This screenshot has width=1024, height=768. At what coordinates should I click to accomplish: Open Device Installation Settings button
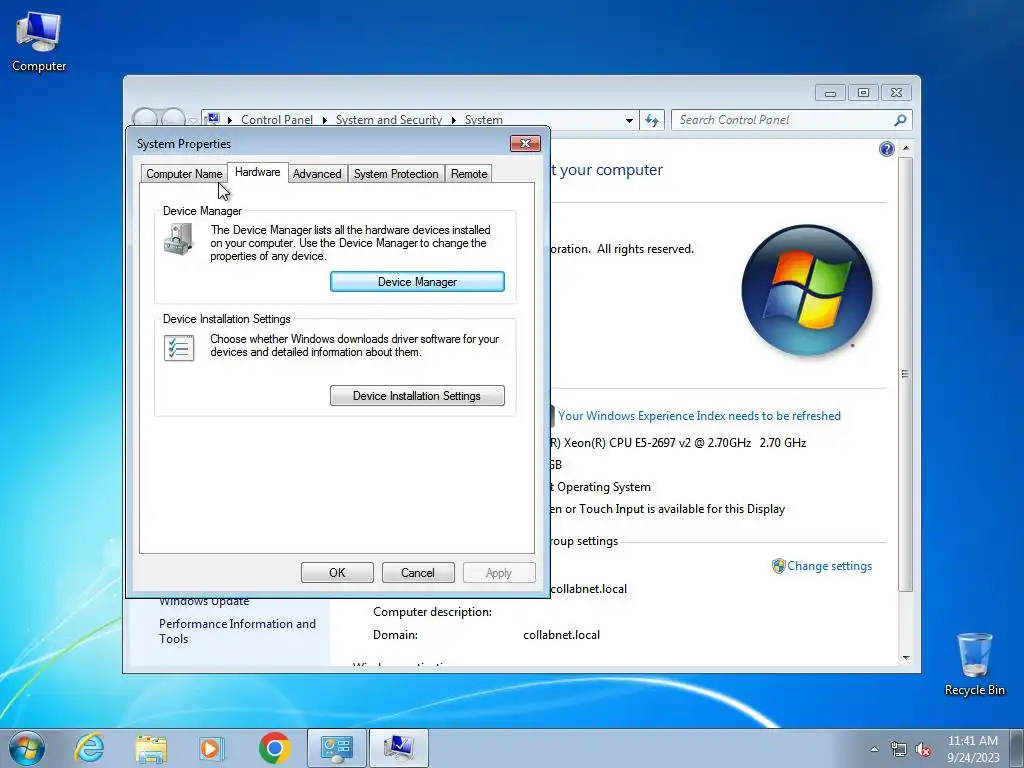click(x=417, y=396)
